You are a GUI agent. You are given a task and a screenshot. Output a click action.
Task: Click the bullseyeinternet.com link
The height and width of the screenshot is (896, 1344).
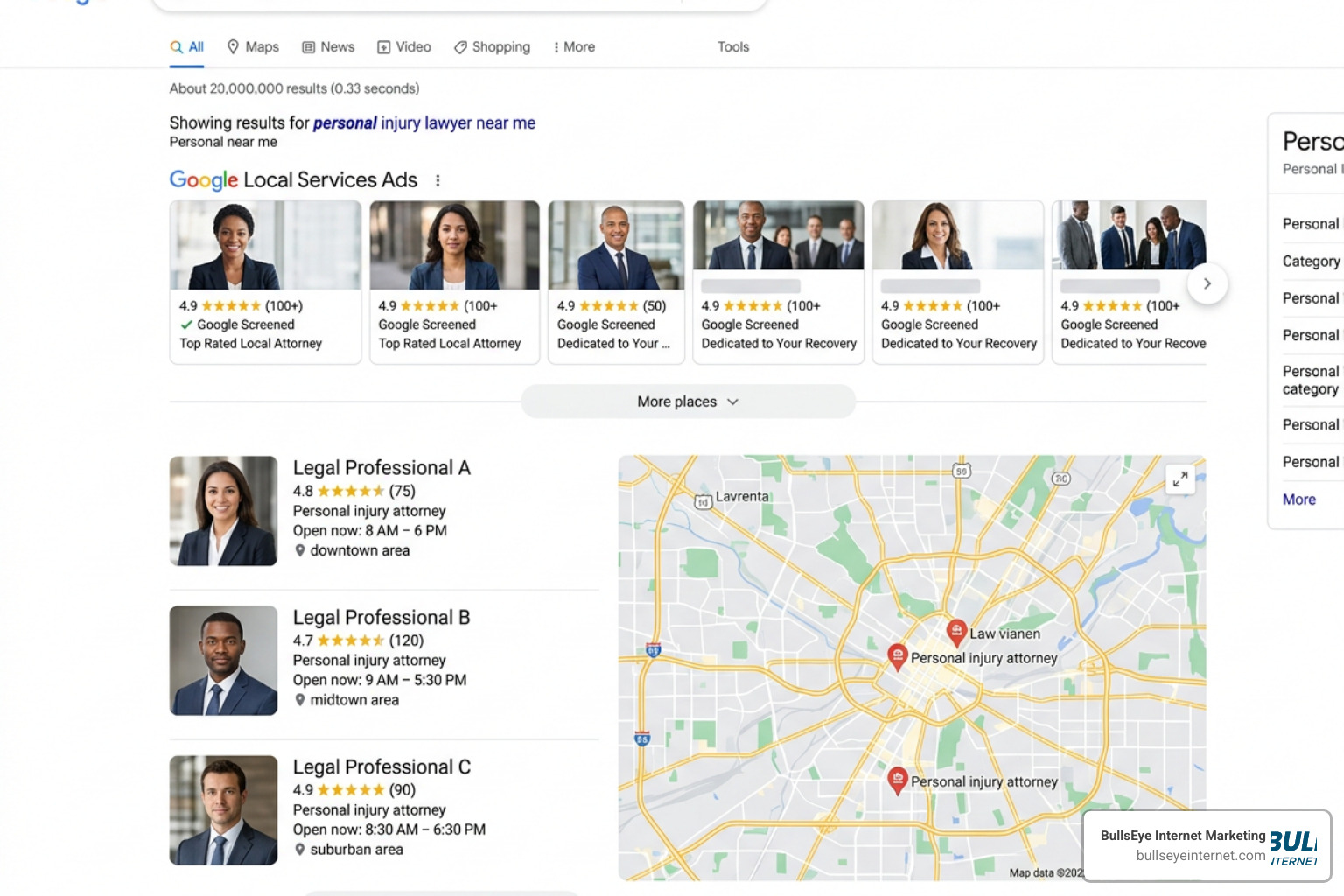pos(1200,856)
